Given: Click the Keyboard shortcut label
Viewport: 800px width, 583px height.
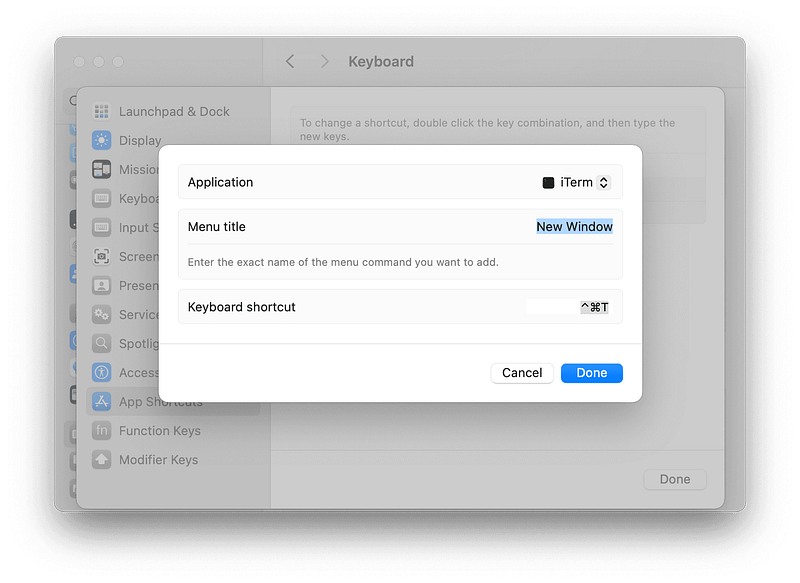Looking at the screenshot, I should 241,307.
